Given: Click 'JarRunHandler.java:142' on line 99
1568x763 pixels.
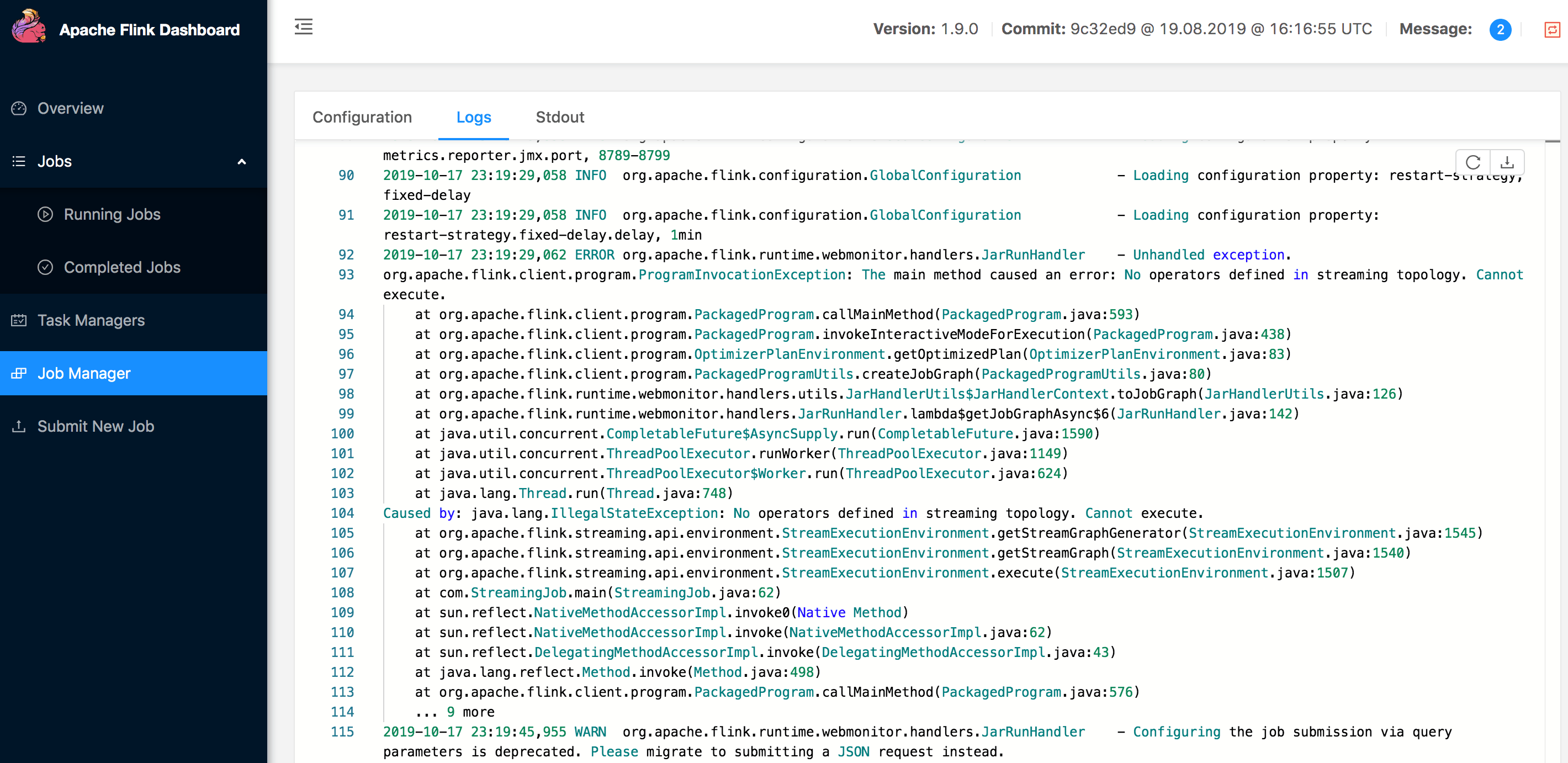Looking at the screenshot, I should [x=1204, y=414].
